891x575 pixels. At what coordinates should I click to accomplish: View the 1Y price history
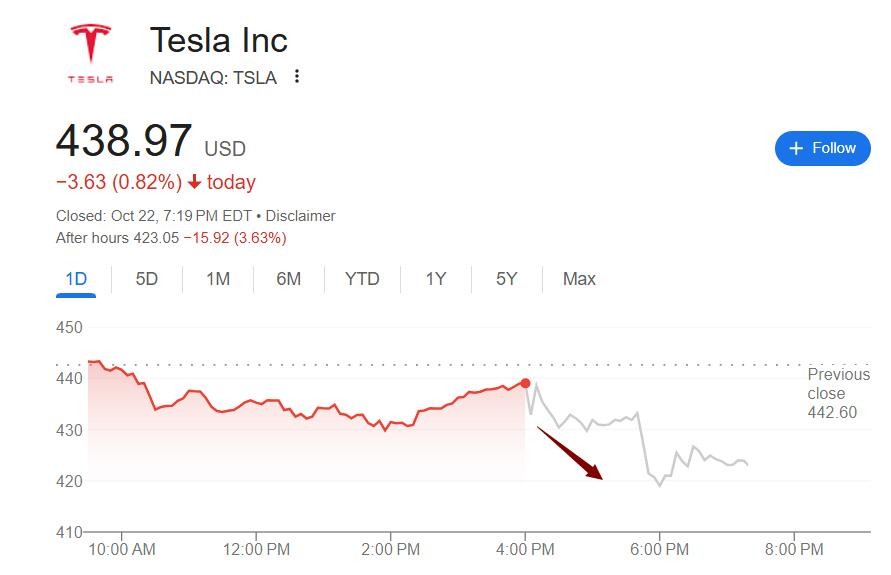[436, 279]
